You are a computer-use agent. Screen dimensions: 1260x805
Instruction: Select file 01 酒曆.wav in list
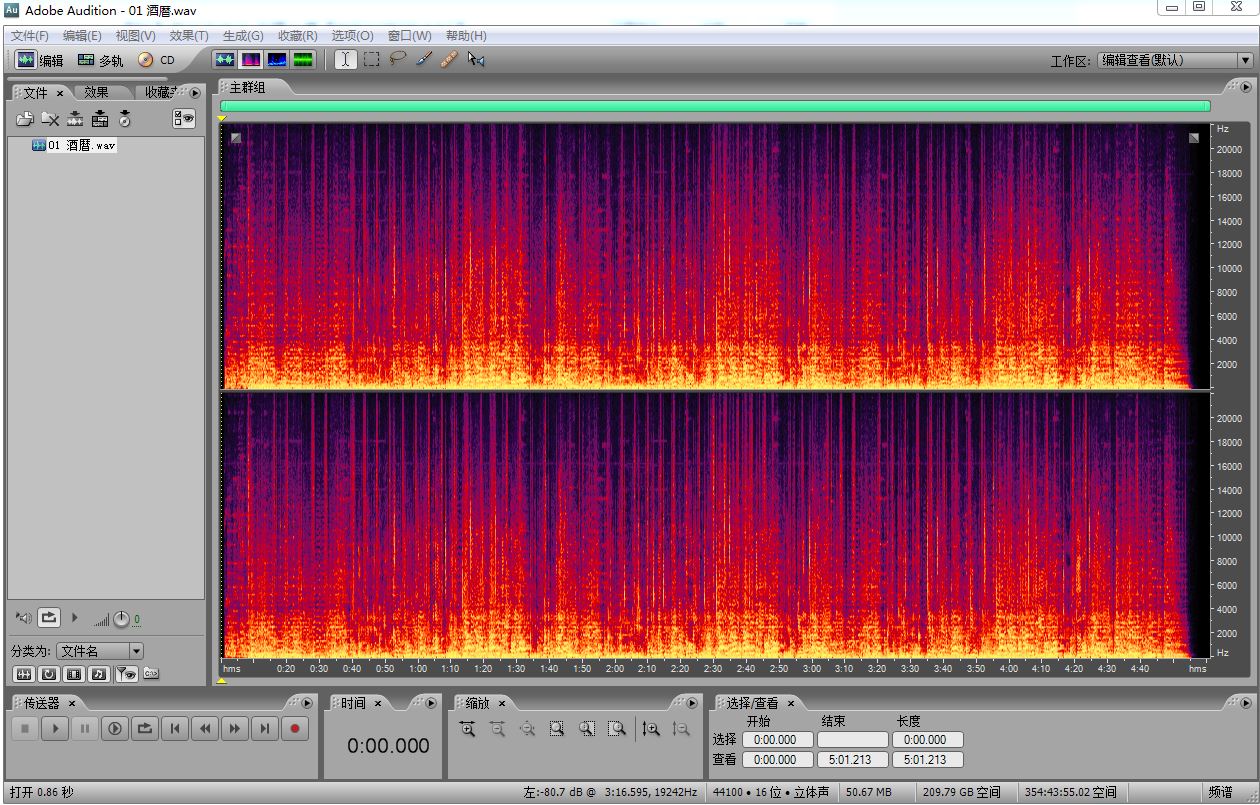point(74,146)
